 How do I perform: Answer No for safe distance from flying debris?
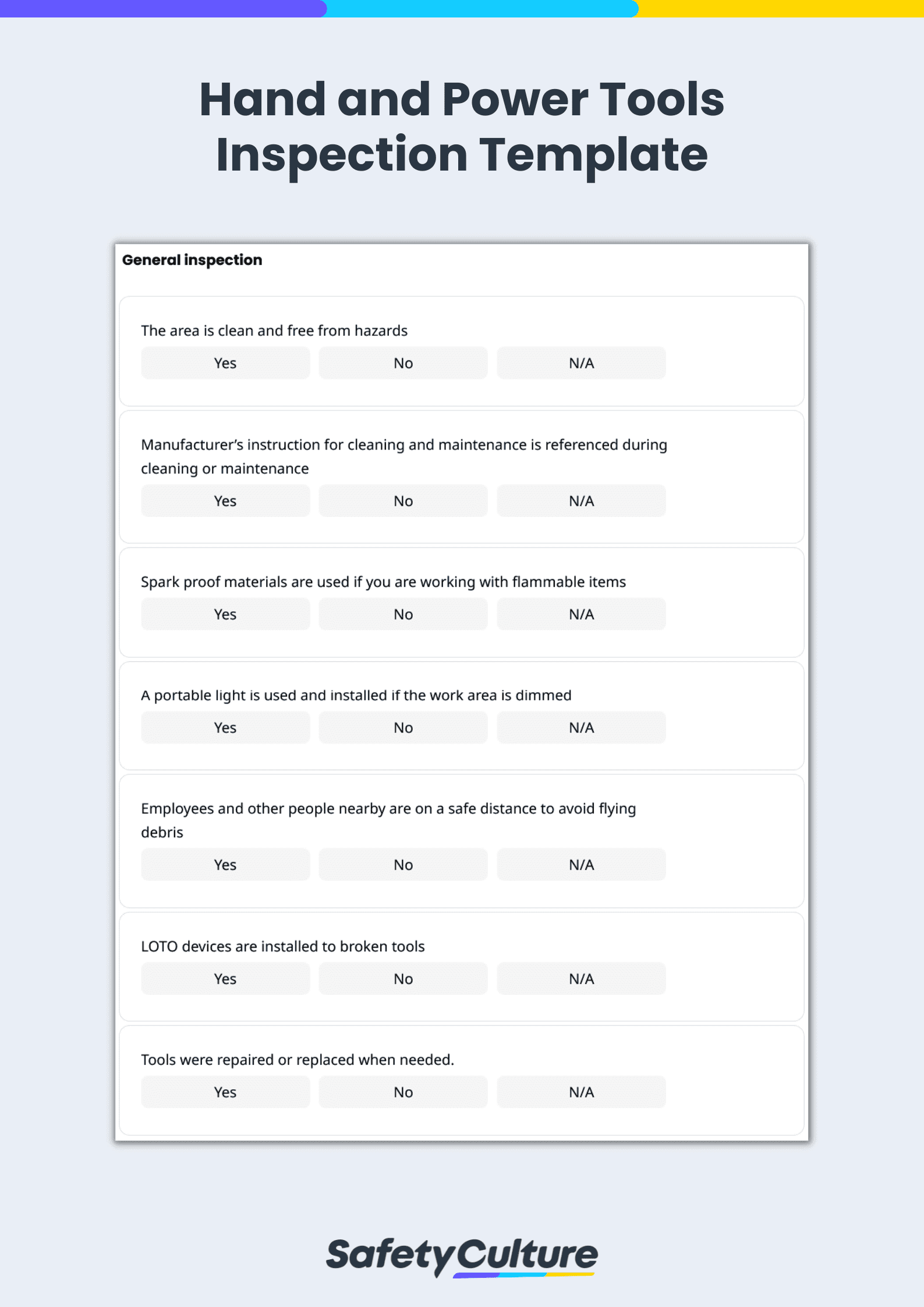(403, 865)
